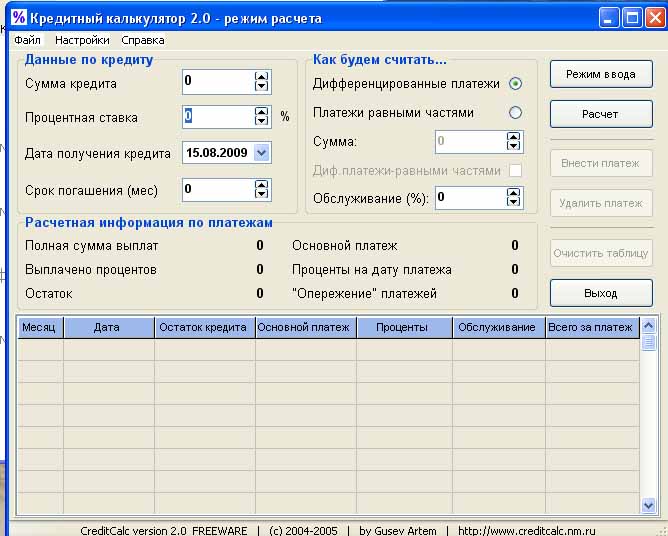Click the percent app icon in title bar
The image size is (668, 536).
18,17
